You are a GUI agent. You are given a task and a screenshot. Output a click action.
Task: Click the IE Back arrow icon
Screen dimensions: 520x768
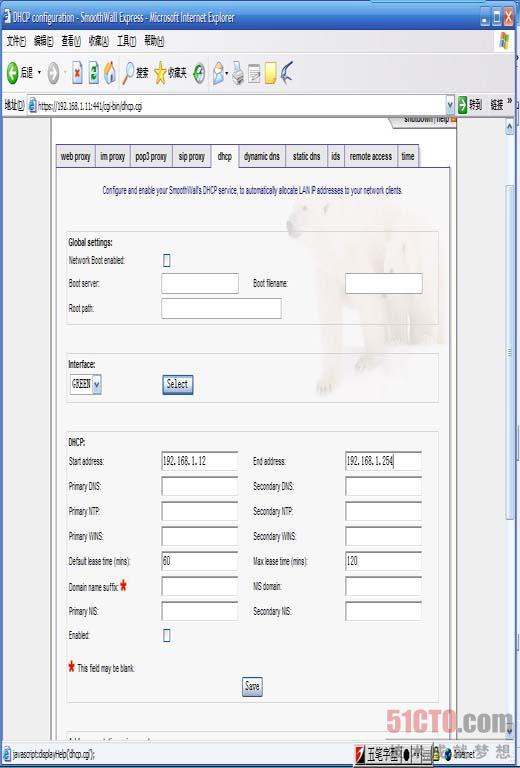pos(12,73)
